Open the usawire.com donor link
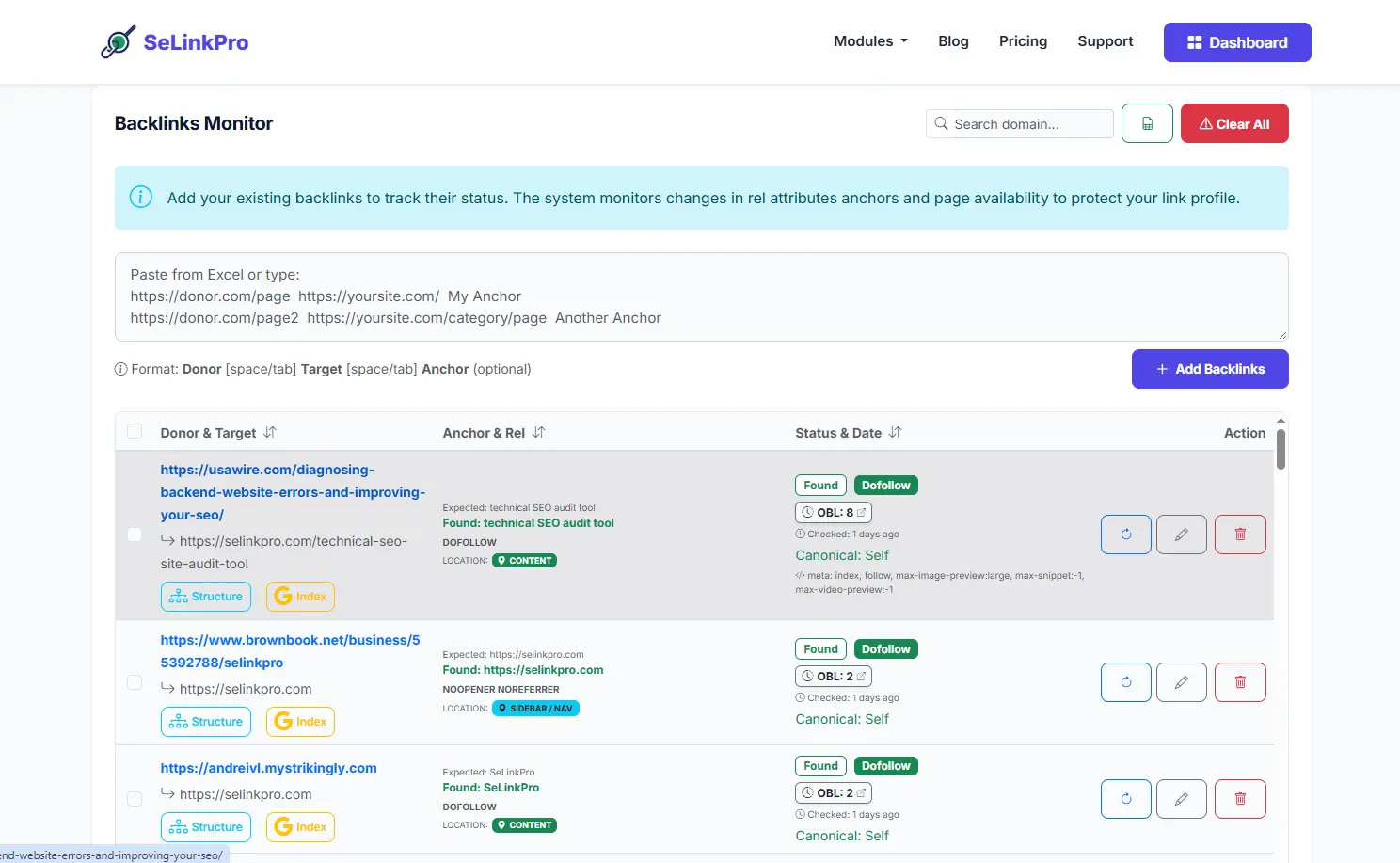This screenshot has width=1400, height=863. coord(293,492)
